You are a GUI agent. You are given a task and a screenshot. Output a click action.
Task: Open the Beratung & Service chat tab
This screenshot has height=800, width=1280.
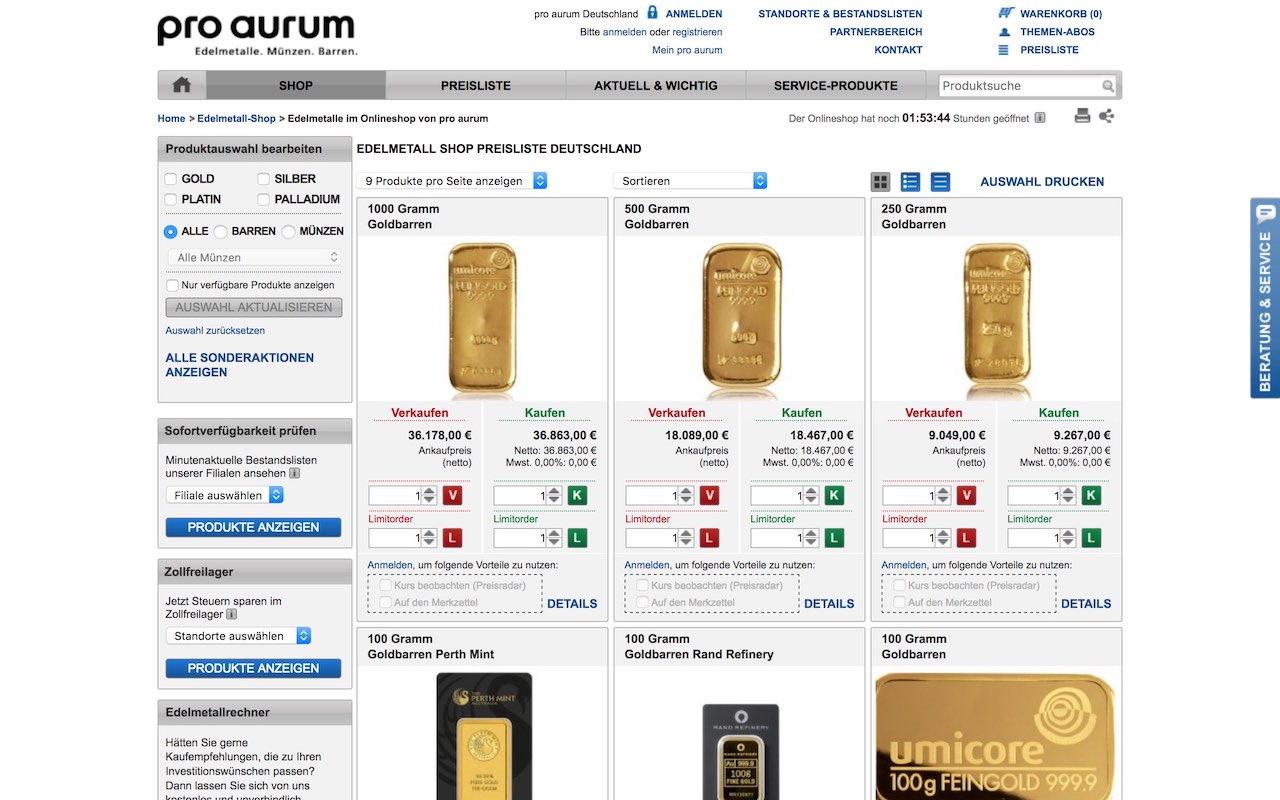1265,298
